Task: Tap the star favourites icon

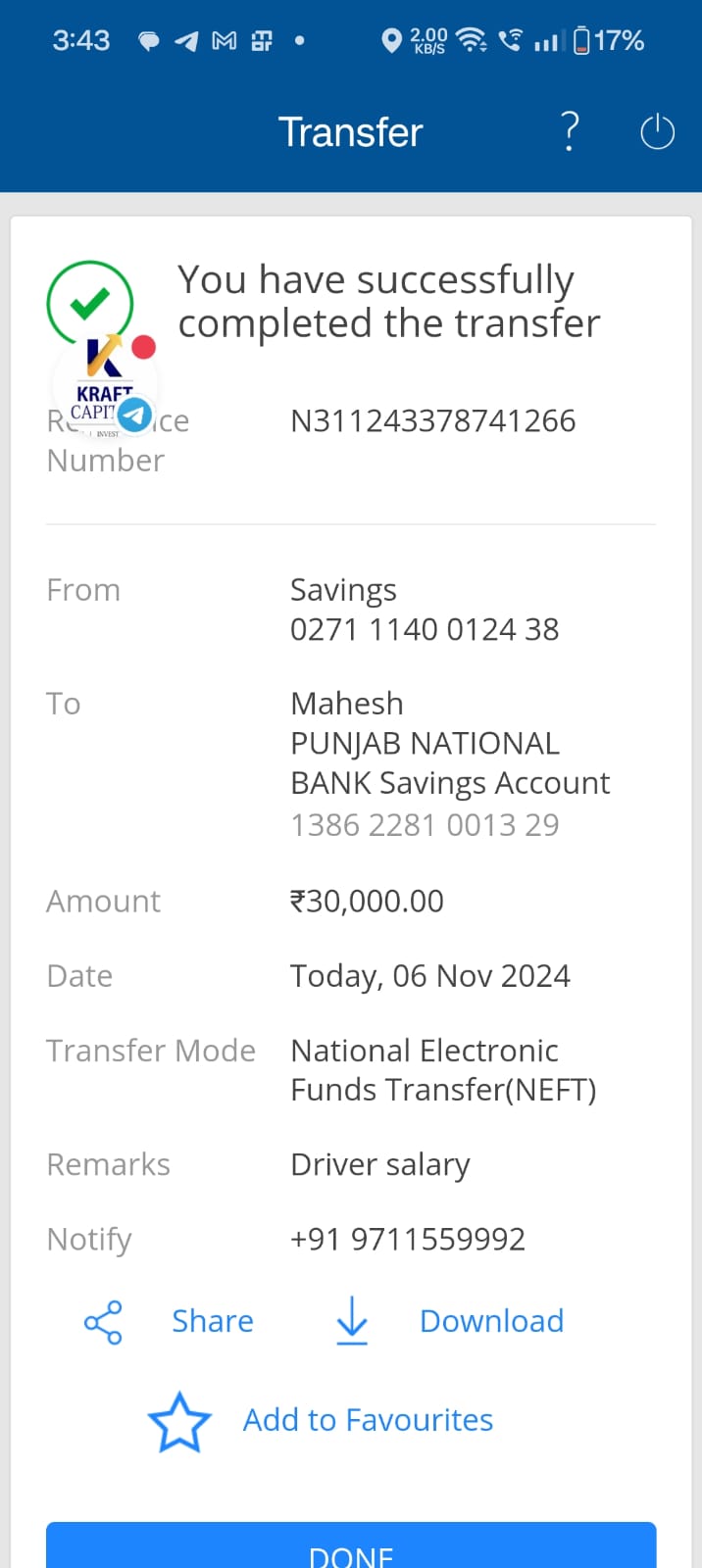Action: click(x=179, y=1422)
